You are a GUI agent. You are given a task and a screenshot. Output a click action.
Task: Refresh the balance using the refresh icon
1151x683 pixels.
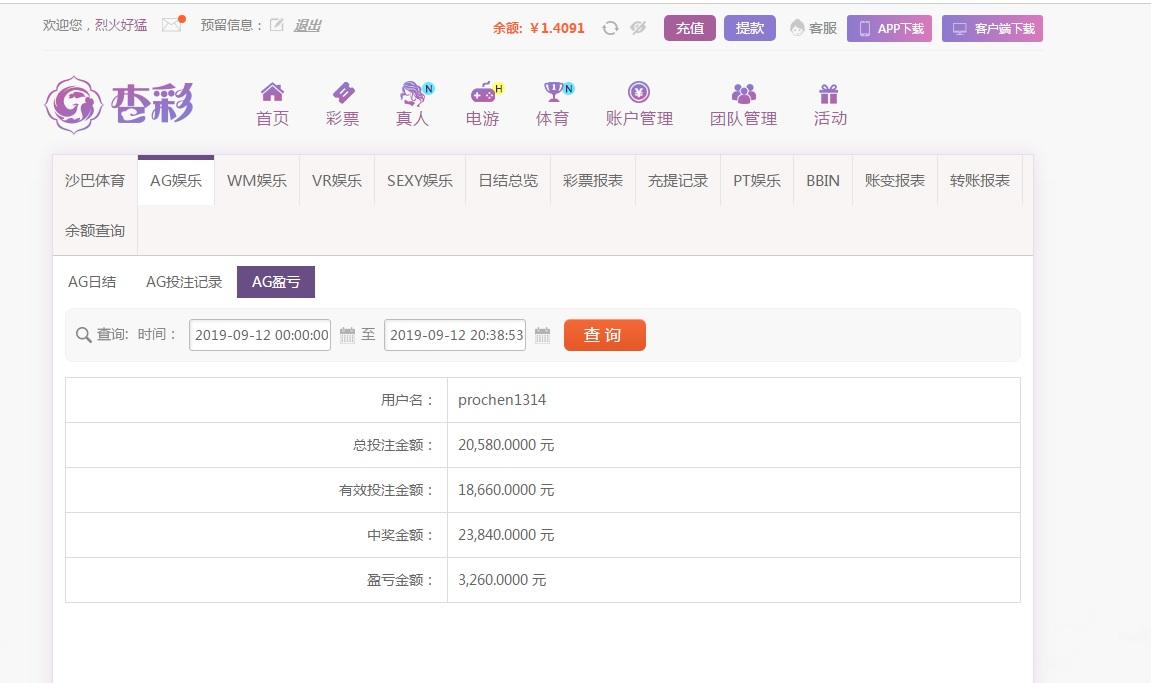tap(609, 28)
